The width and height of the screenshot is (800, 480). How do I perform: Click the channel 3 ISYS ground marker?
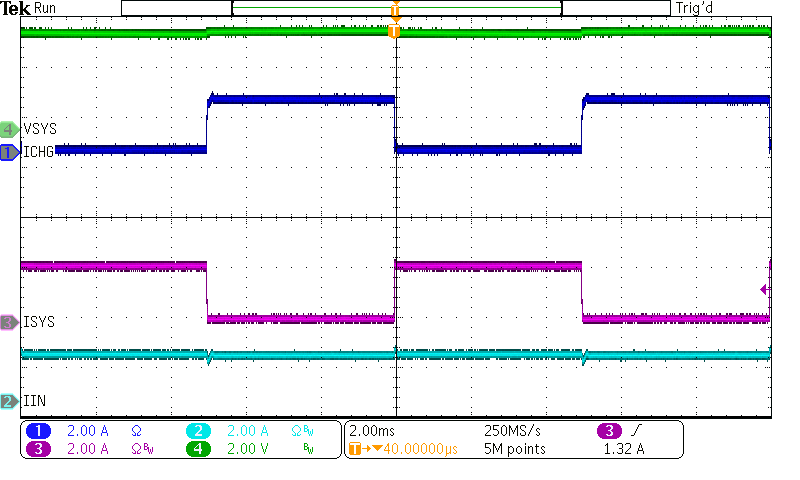tap(9, 322)
